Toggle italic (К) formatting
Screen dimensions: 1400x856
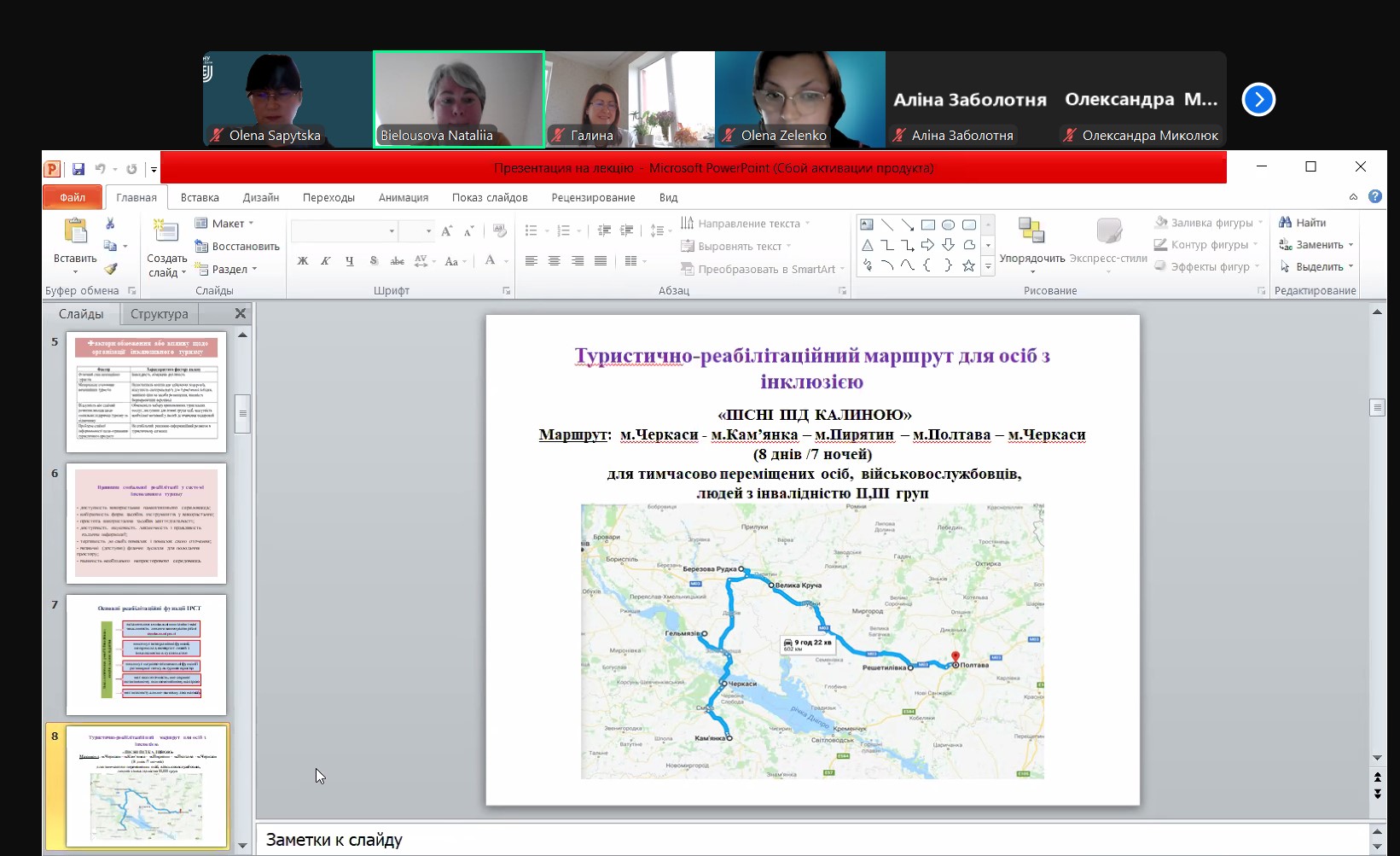326,261
